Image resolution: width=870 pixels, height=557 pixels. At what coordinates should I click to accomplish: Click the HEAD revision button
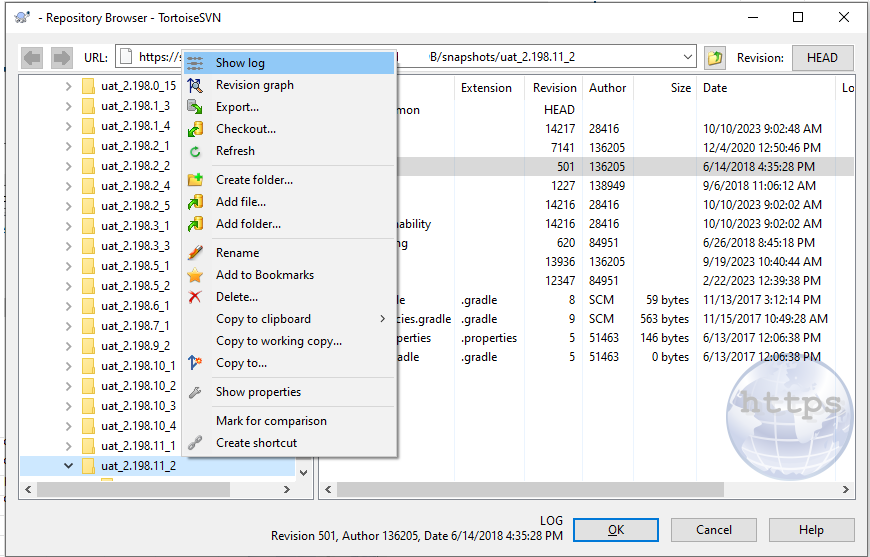(822, 58)
